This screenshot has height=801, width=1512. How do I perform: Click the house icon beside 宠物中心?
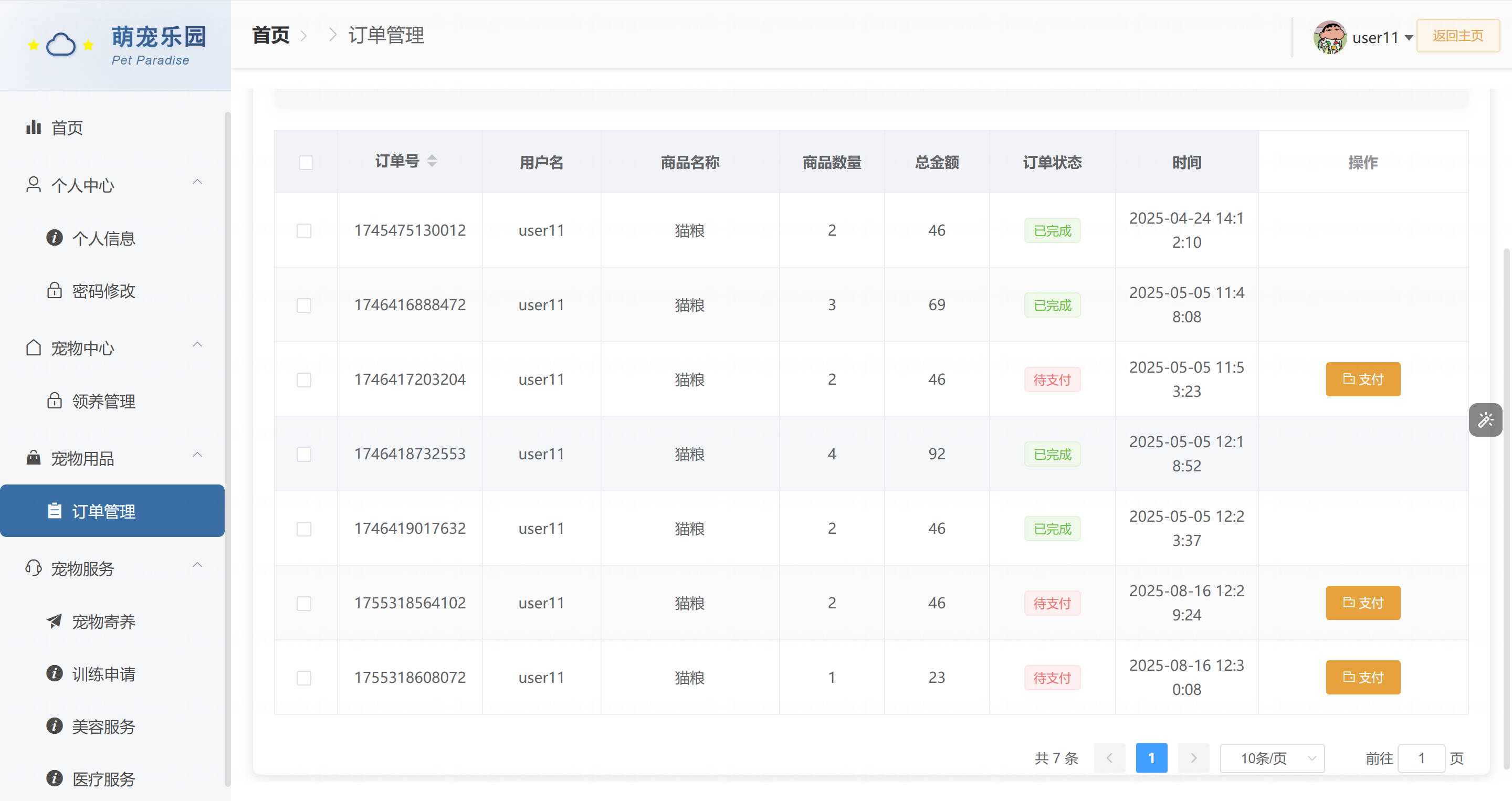click(34, 347)
